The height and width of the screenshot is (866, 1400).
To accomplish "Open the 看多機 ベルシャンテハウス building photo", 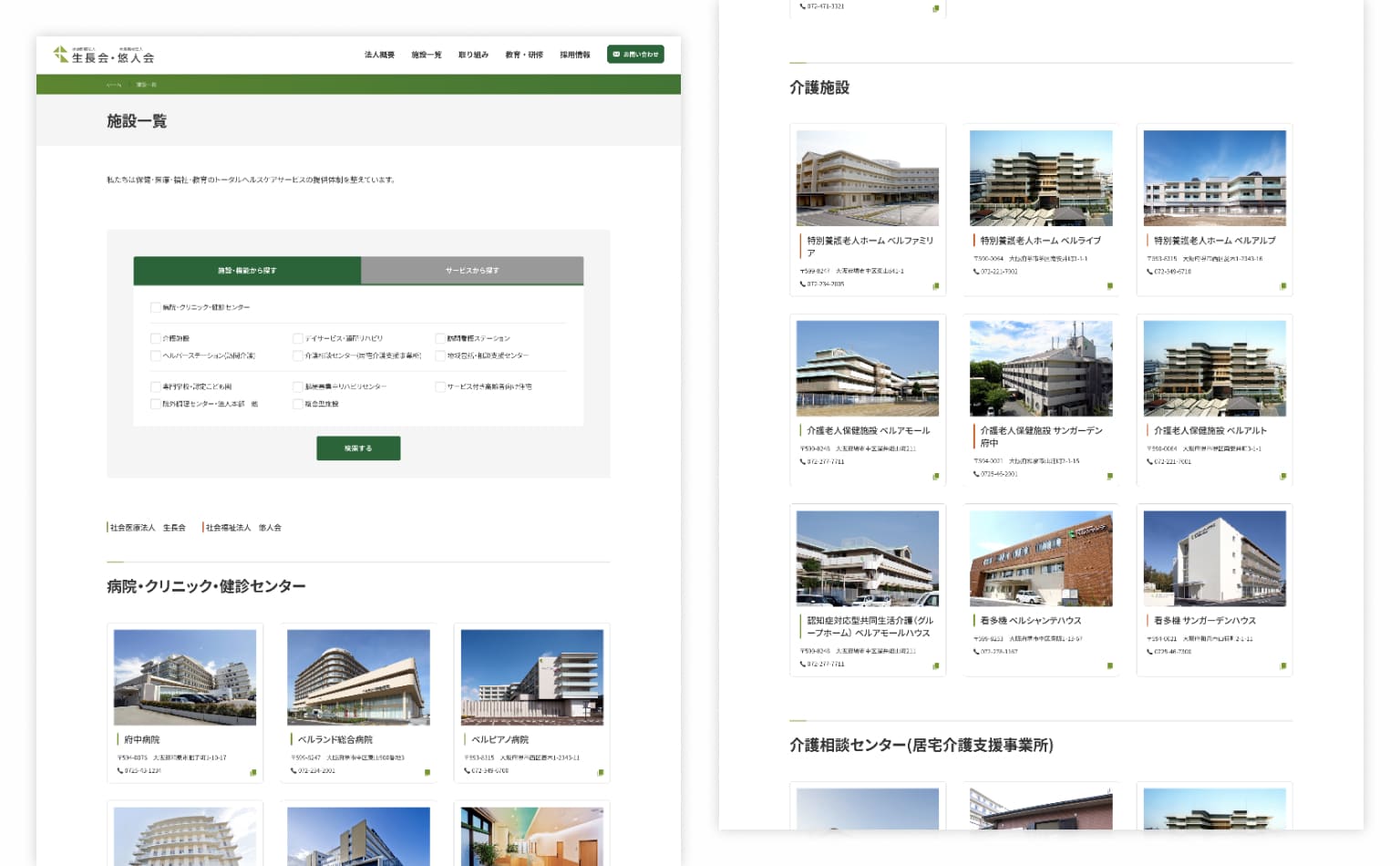I will coord(1041,558).
